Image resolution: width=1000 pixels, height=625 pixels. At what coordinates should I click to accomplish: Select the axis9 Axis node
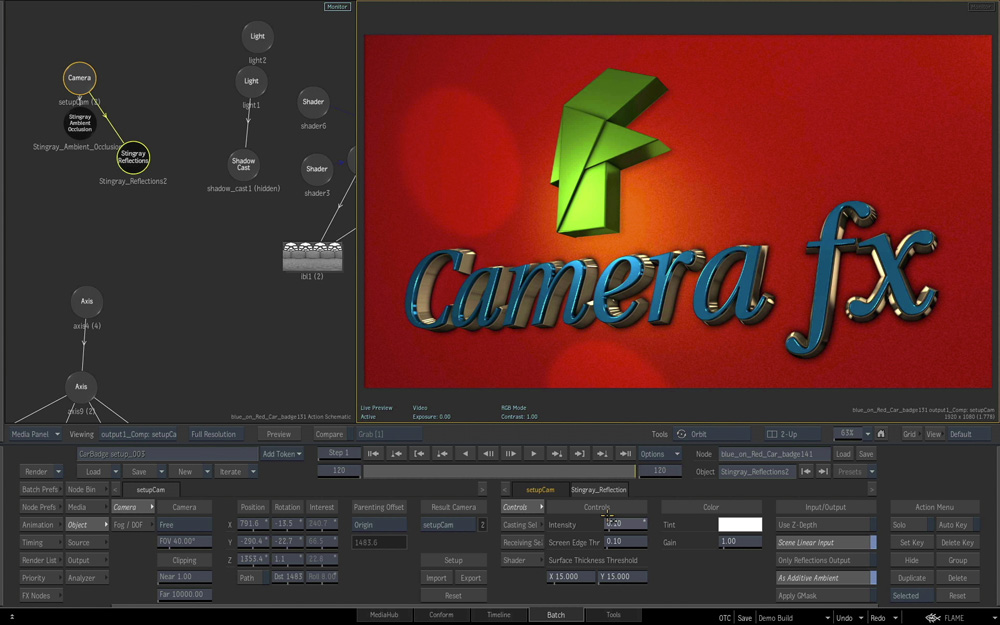click(x=81, y=387)
